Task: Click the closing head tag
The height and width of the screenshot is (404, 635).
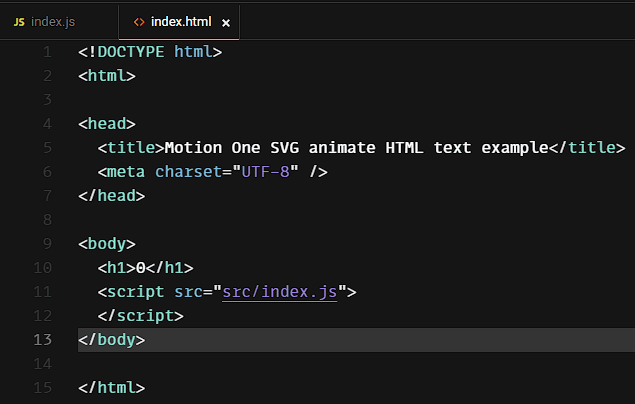Action: click(x=111, y=196)
